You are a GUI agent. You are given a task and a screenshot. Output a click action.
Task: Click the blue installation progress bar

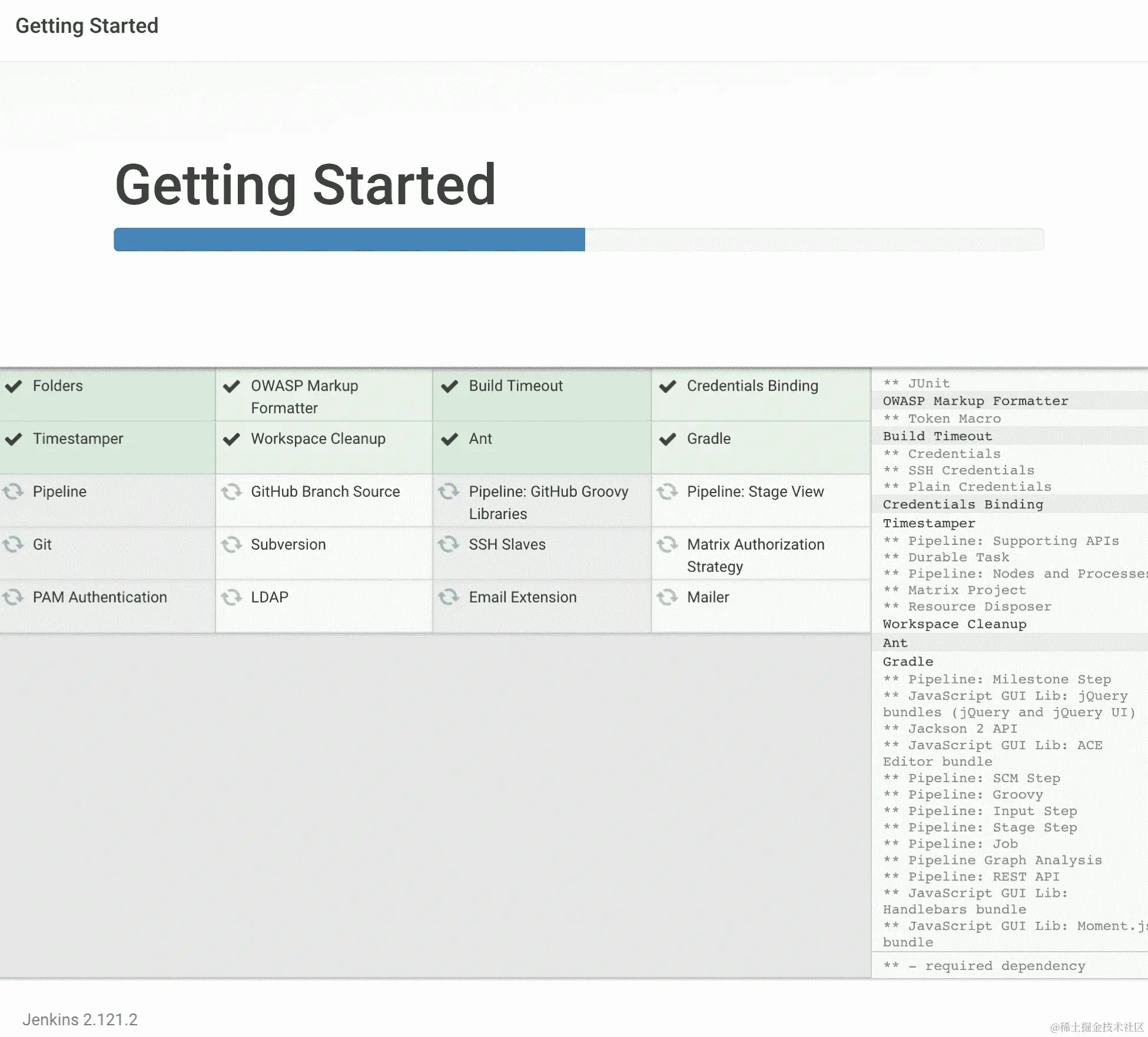pos(349,240)
